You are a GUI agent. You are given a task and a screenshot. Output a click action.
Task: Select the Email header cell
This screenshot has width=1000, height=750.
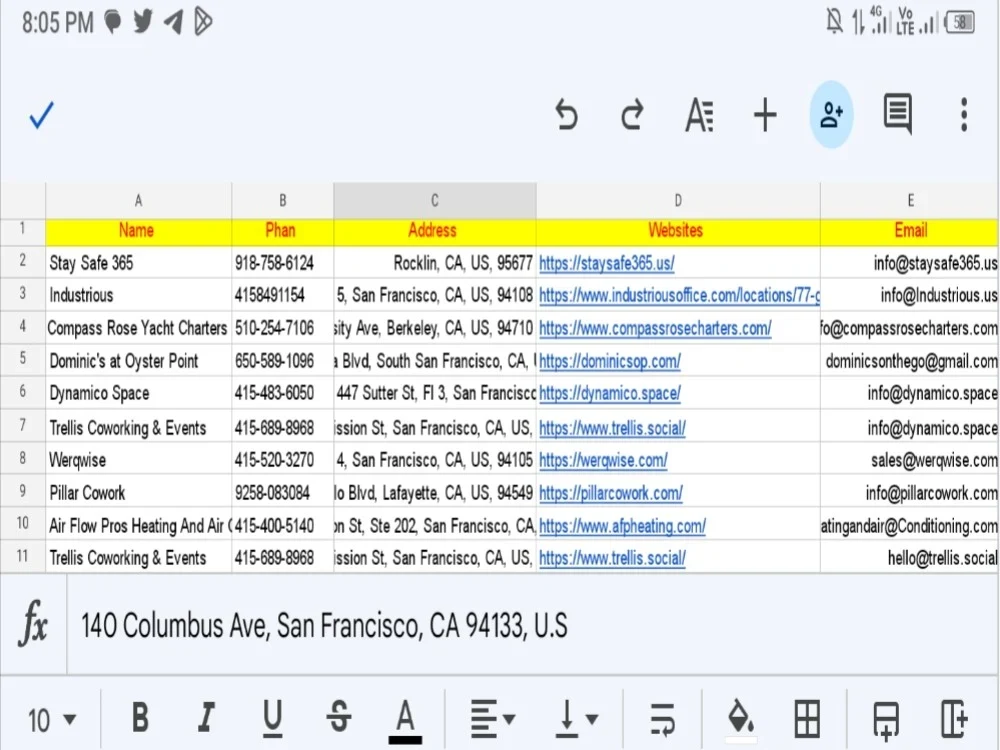[910, 231]
